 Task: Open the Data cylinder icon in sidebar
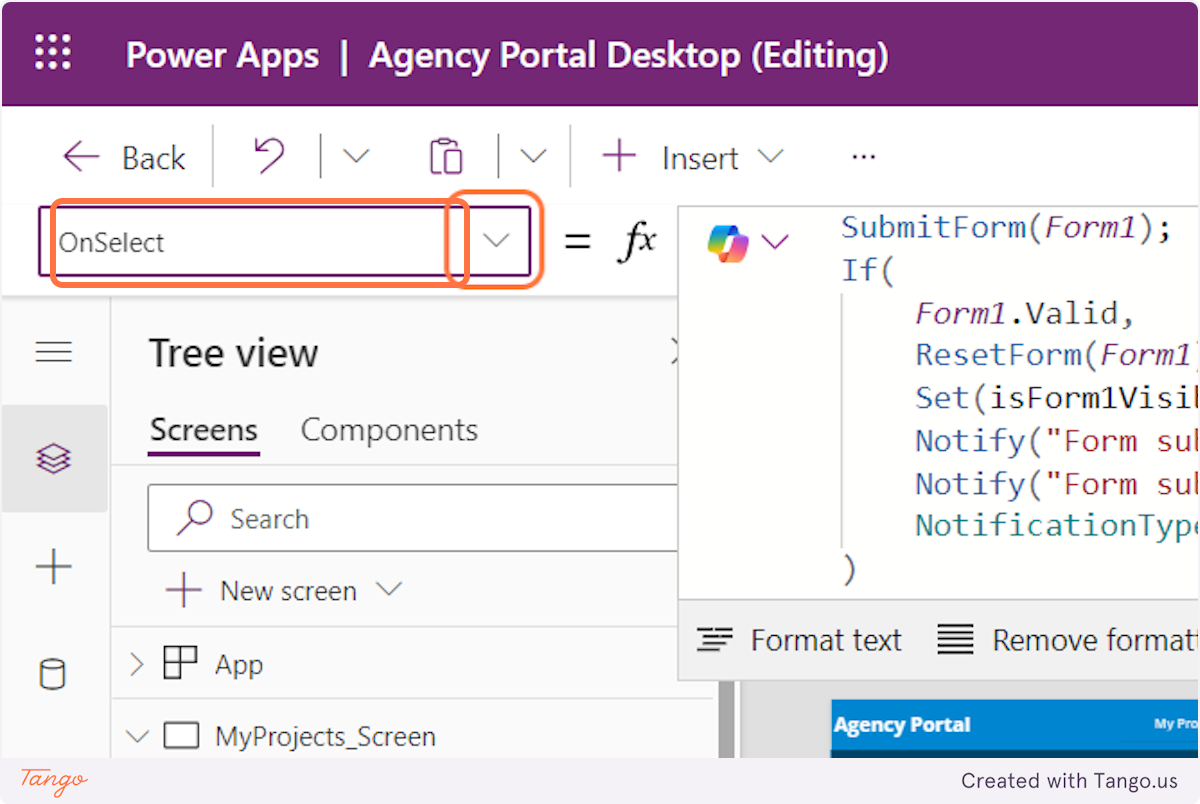(x=52, y=674)
